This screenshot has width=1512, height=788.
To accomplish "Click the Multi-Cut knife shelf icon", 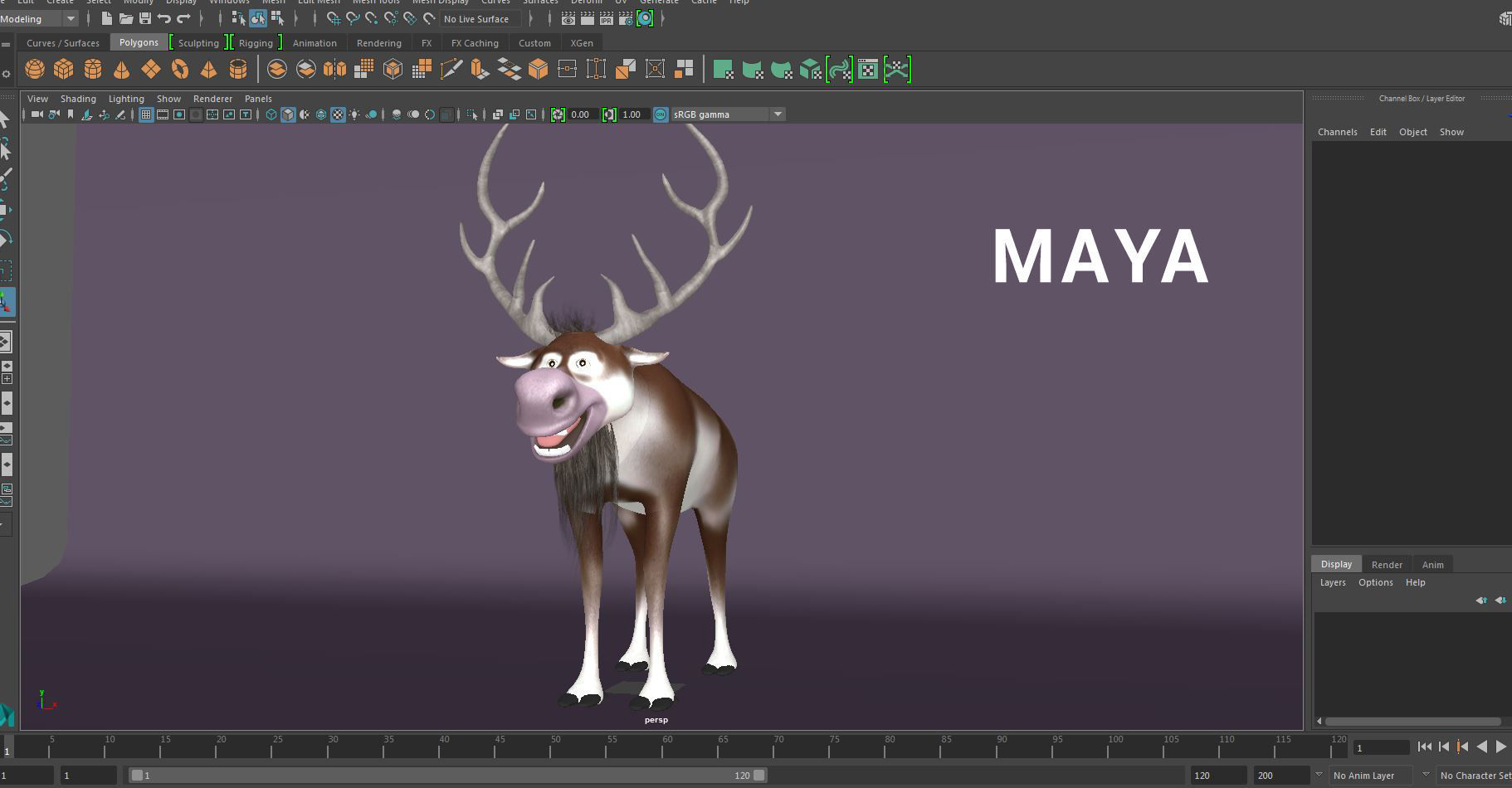I will click(x=451, y=69).
